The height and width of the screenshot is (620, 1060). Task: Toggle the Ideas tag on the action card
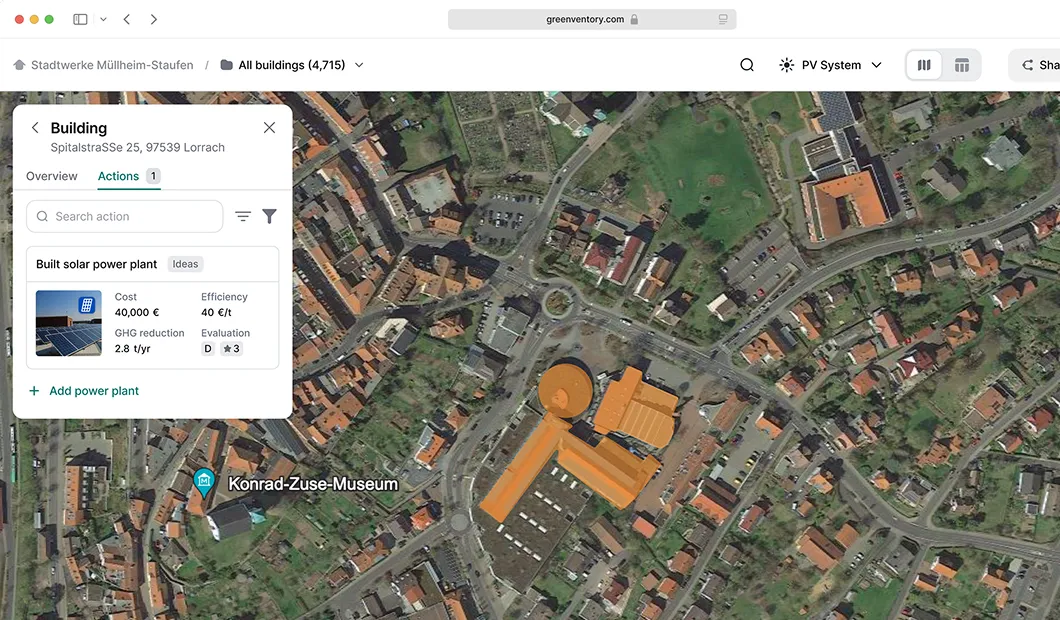184,263
